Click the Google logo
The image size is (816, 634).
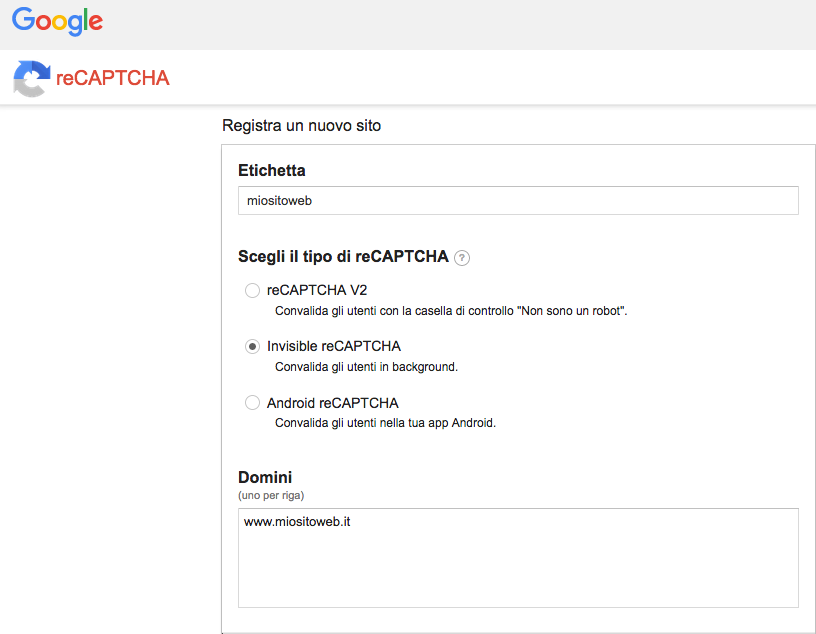57,21
